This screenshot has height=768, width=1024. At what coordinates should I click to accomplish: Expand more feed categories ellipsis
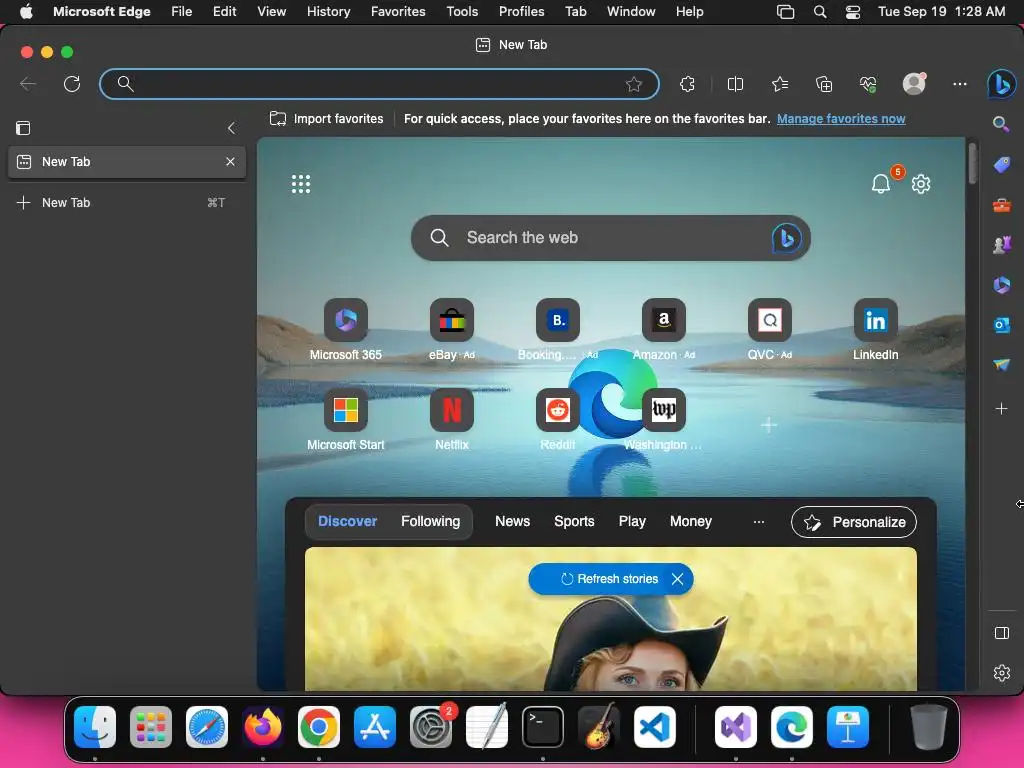[758, 522]
